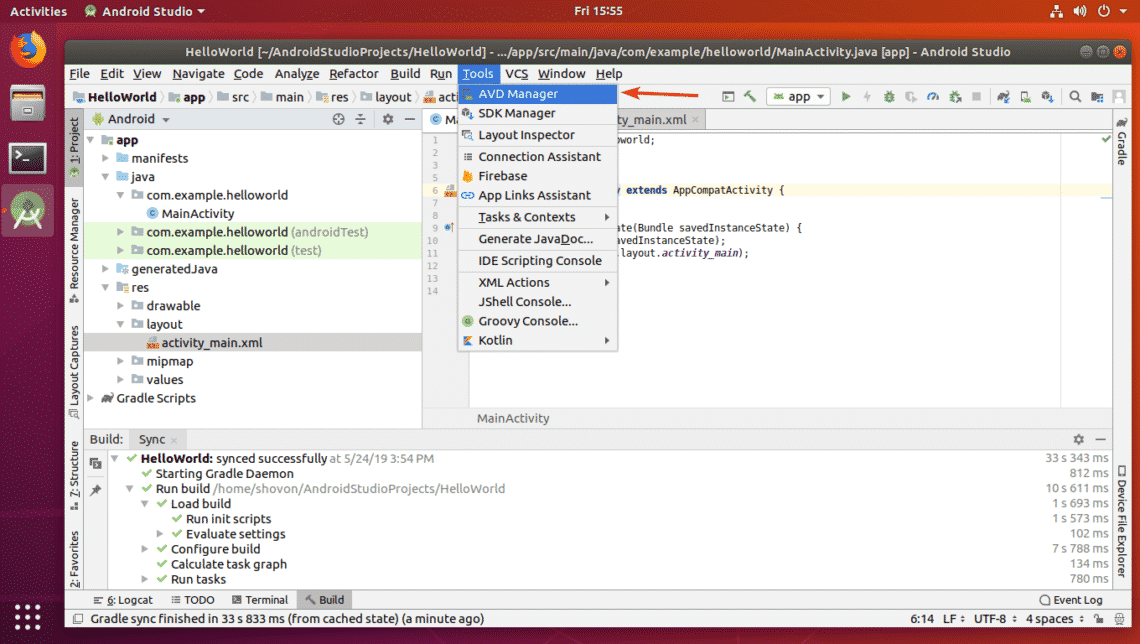1140x644 pixels.
Task: Click the scroll-from-source target icon
Action: point(338,119)
